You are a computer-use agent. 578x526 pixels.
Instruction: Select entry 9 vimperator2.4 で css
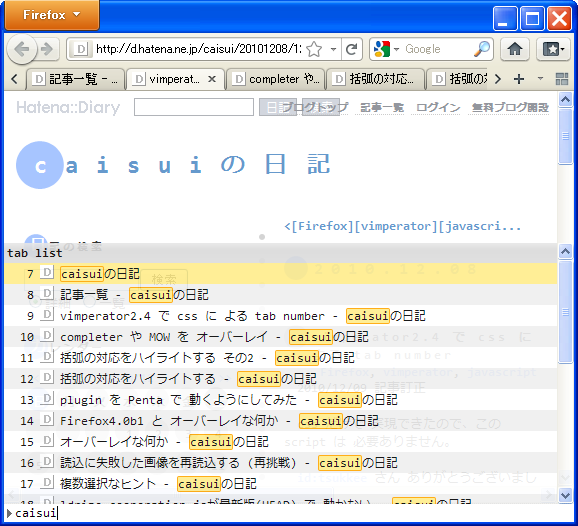pos(281,316)
